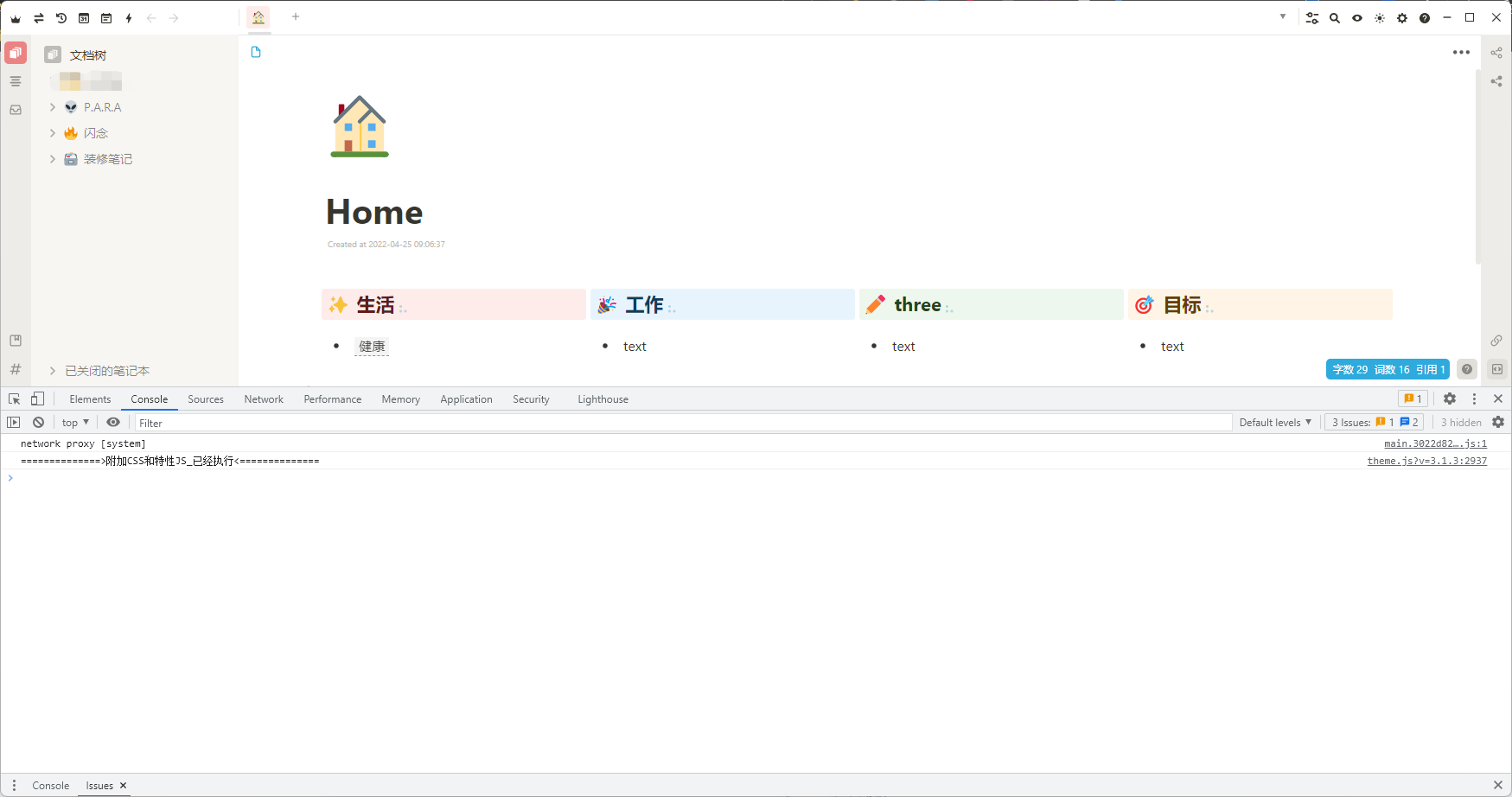Open the inbox dock icon
The width and height of the screenshot is (1512, 797).
coord(16,110)
